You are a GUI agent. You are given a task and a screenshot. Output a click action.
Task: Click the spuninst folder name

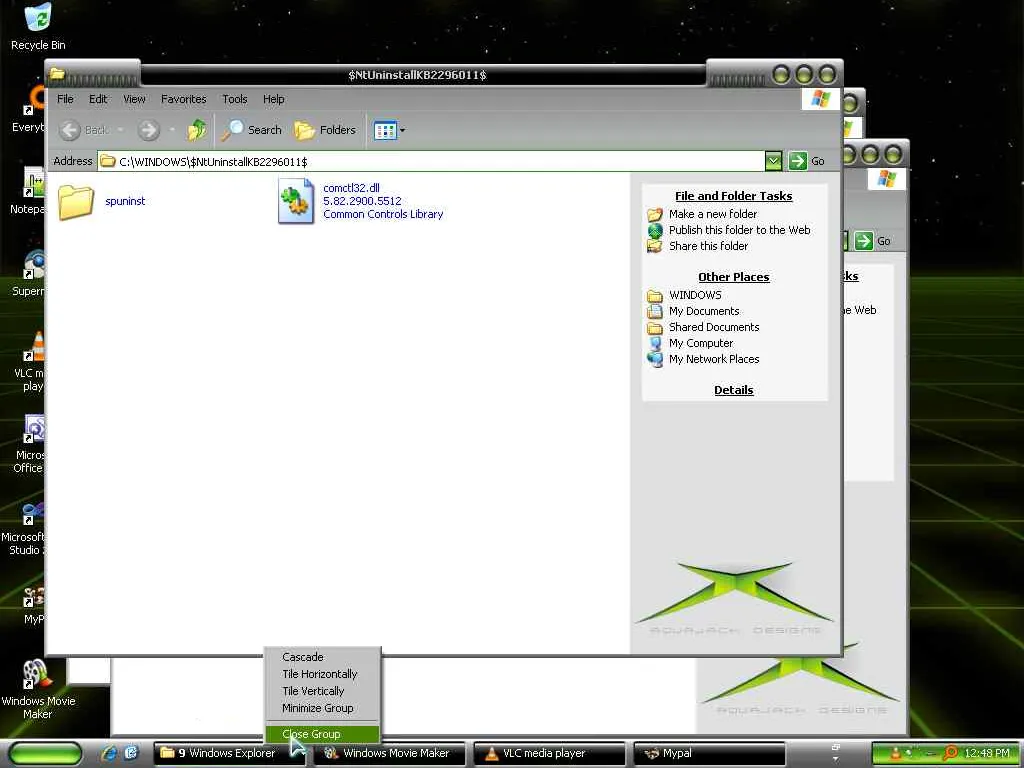pos(125,201)
